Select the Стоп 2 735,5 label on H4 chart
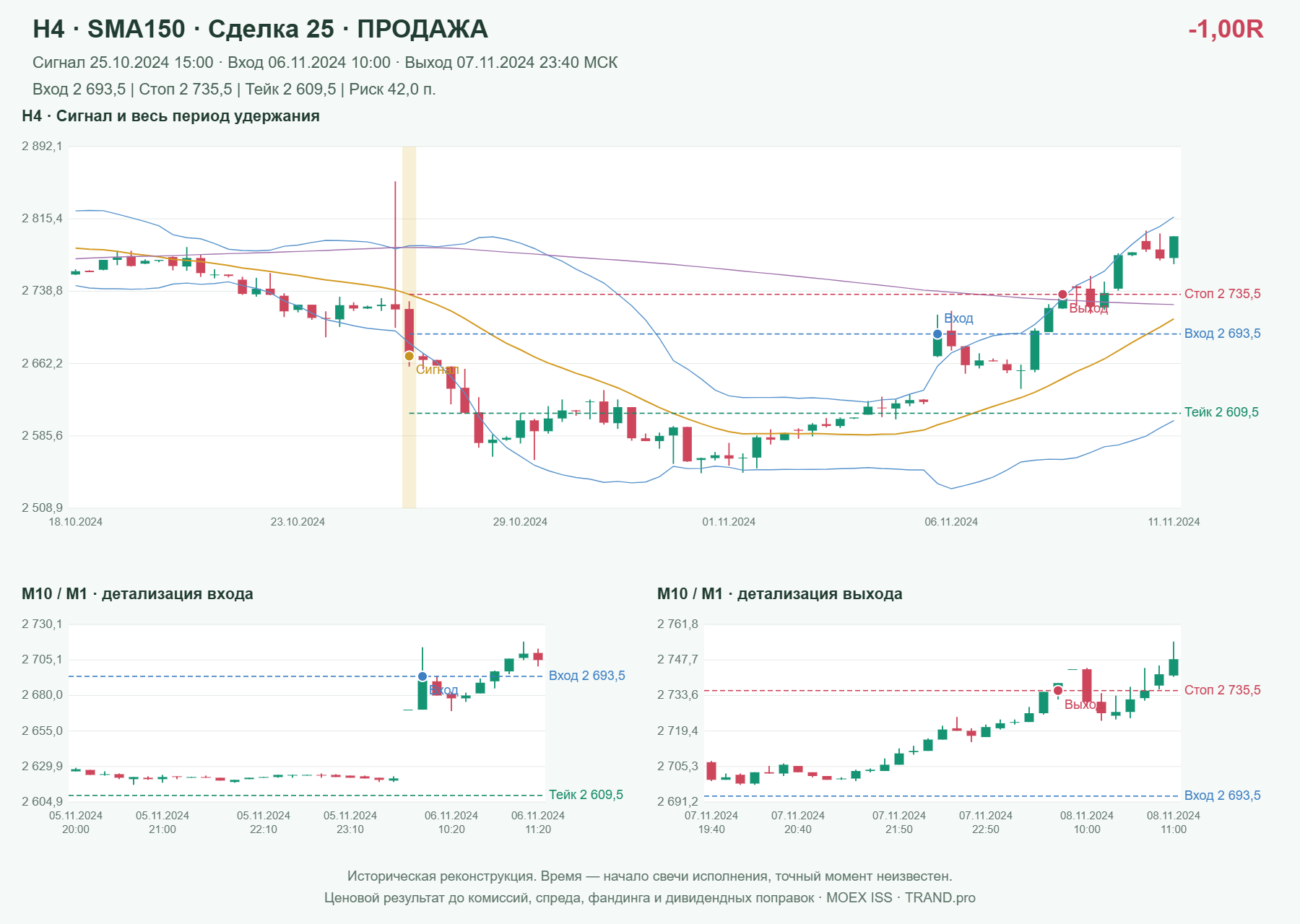The height and width of the screenshot is (924, 1300). pos(1222,294)
